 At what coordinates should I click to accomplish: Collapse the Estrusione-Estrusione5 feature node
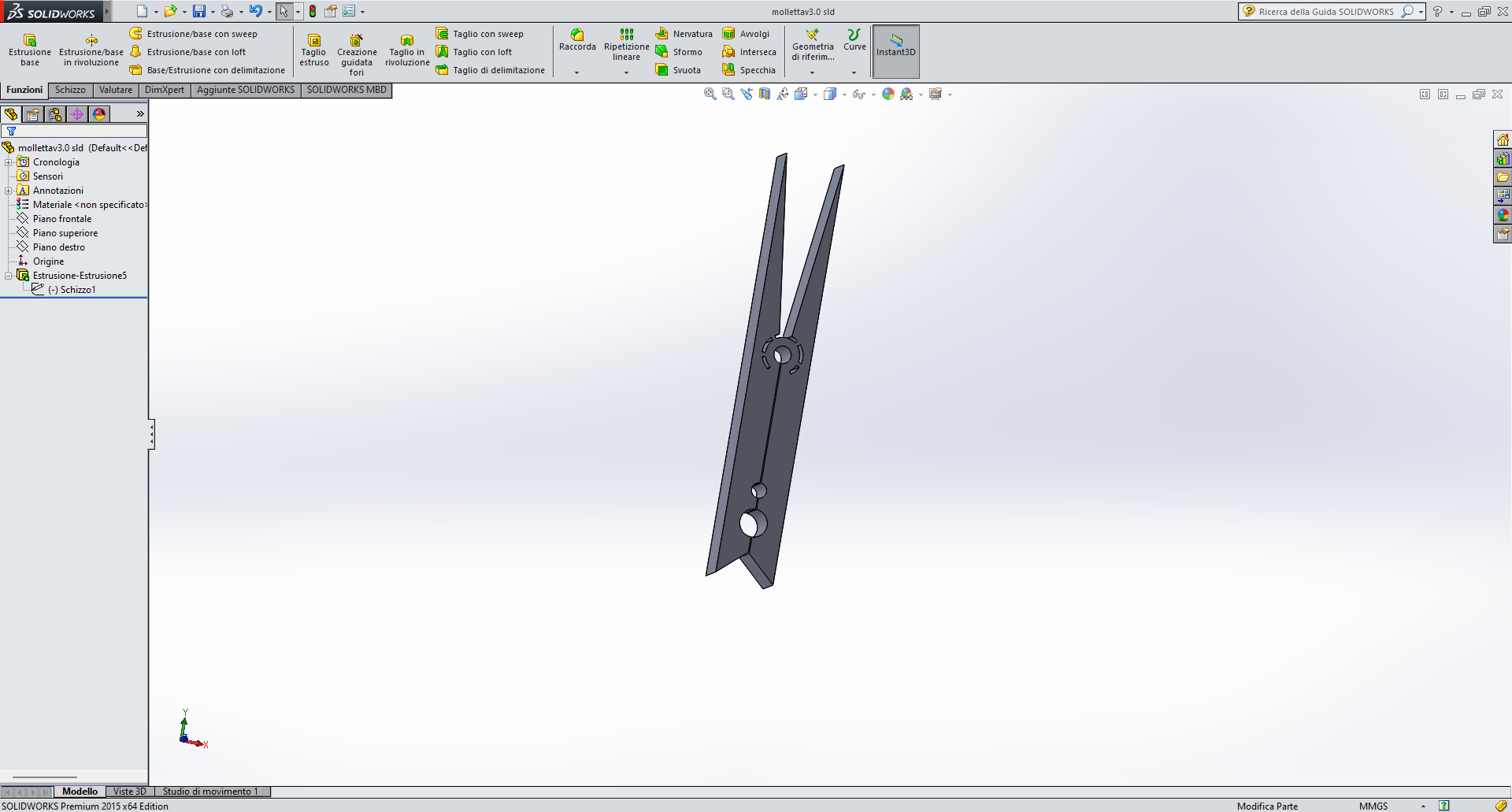pos(8,276)
